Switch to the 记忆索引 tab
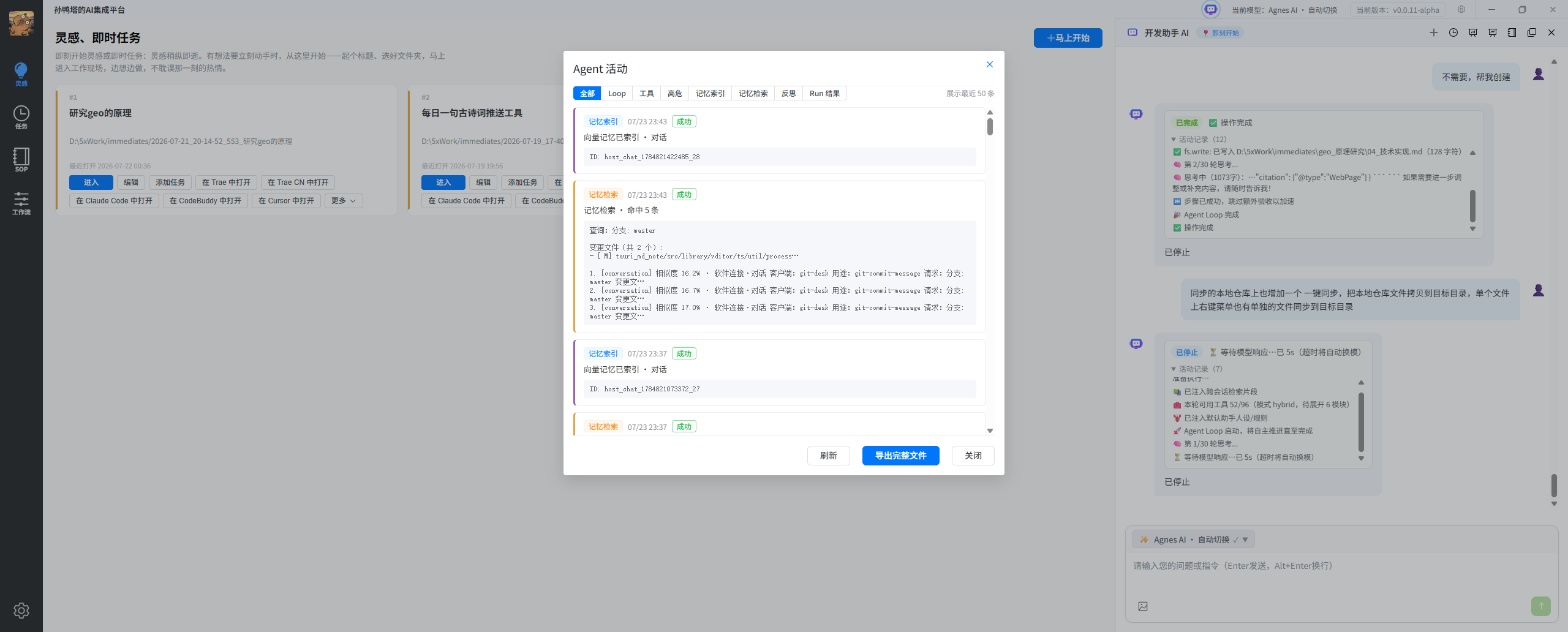 point(710,94)
